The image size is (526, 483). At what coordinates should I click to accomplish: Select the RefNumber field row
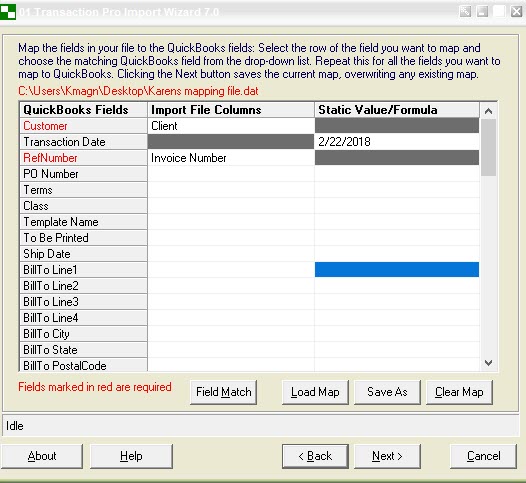[84, 158]
